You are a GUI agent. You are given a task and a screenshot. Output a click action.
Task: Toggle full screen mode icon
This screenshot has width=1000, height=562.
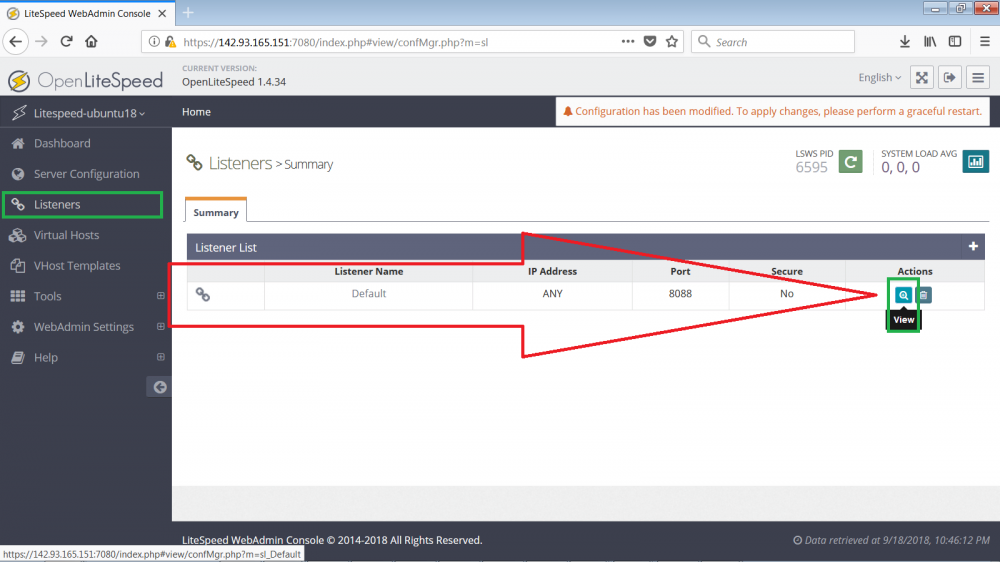coord(922,78)
